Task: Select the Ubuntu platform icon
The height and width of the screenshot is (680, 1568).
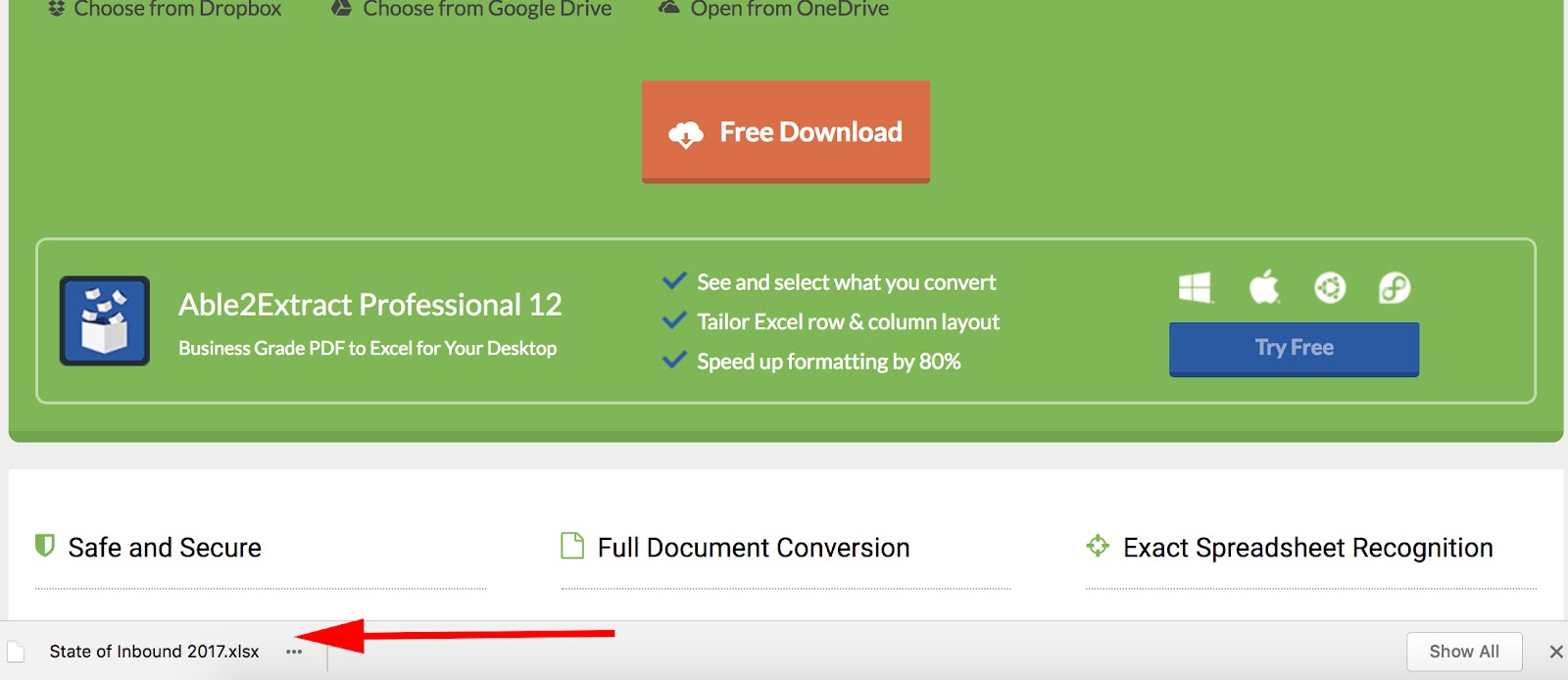Action: click(1330, 288)
